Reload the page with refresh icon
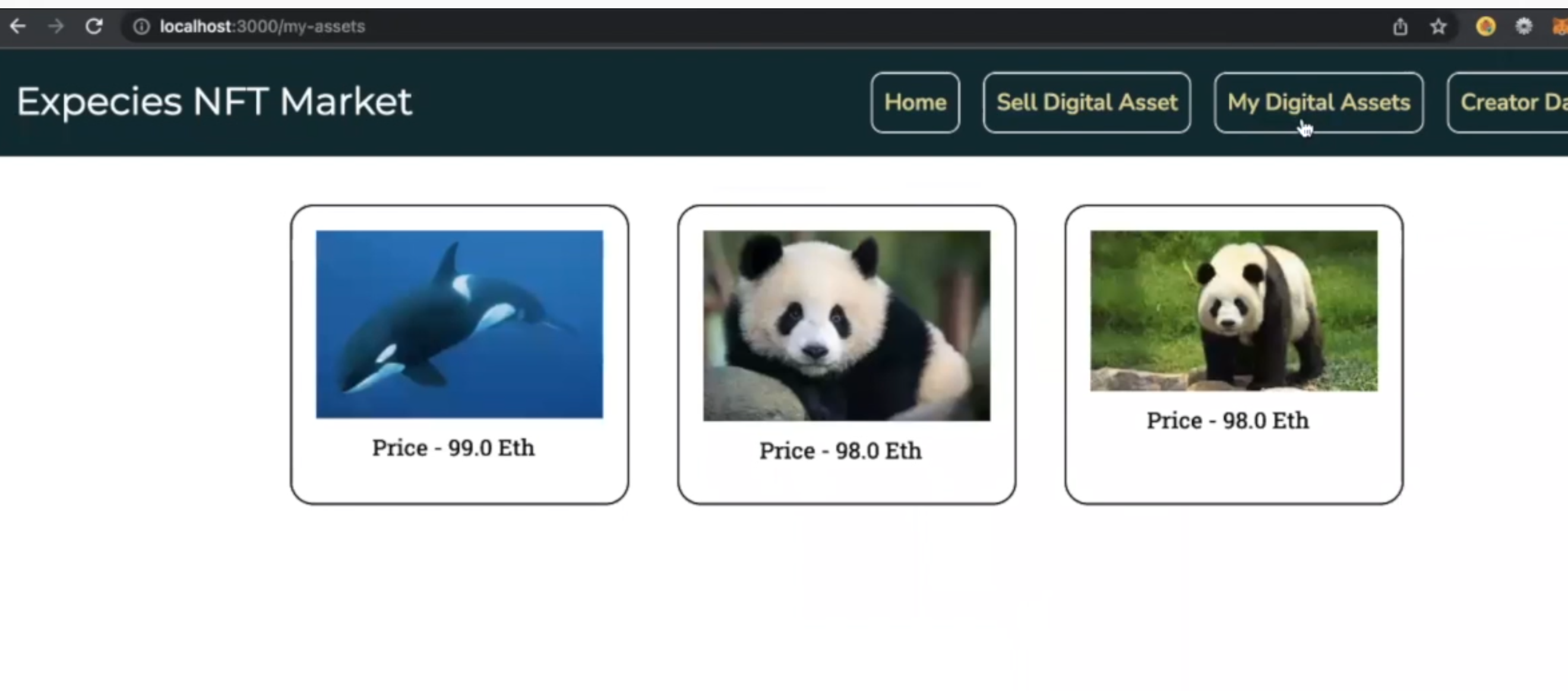Image resolution: width=1568 pixels, height=691 pixels. [94, 26]
